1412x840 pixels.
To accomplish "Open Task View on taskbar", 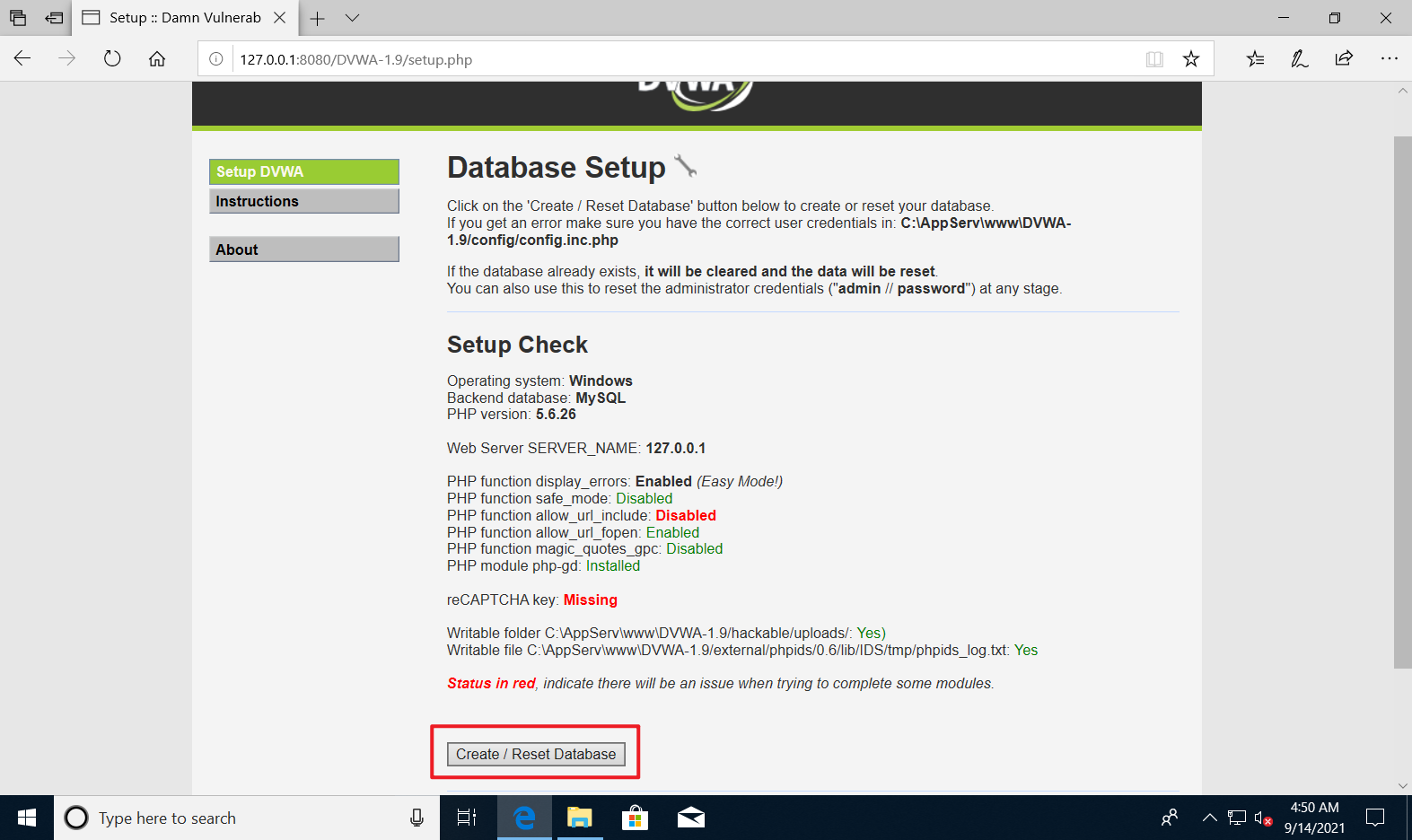I will (467, 818).
